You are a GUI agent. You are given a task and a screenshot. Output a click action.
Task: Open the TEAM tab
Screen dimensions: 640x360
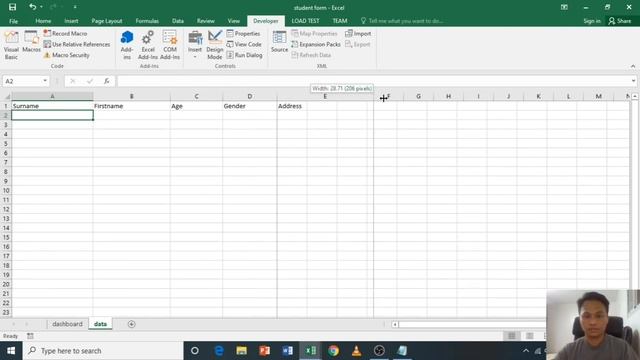[x=340, y=21]
